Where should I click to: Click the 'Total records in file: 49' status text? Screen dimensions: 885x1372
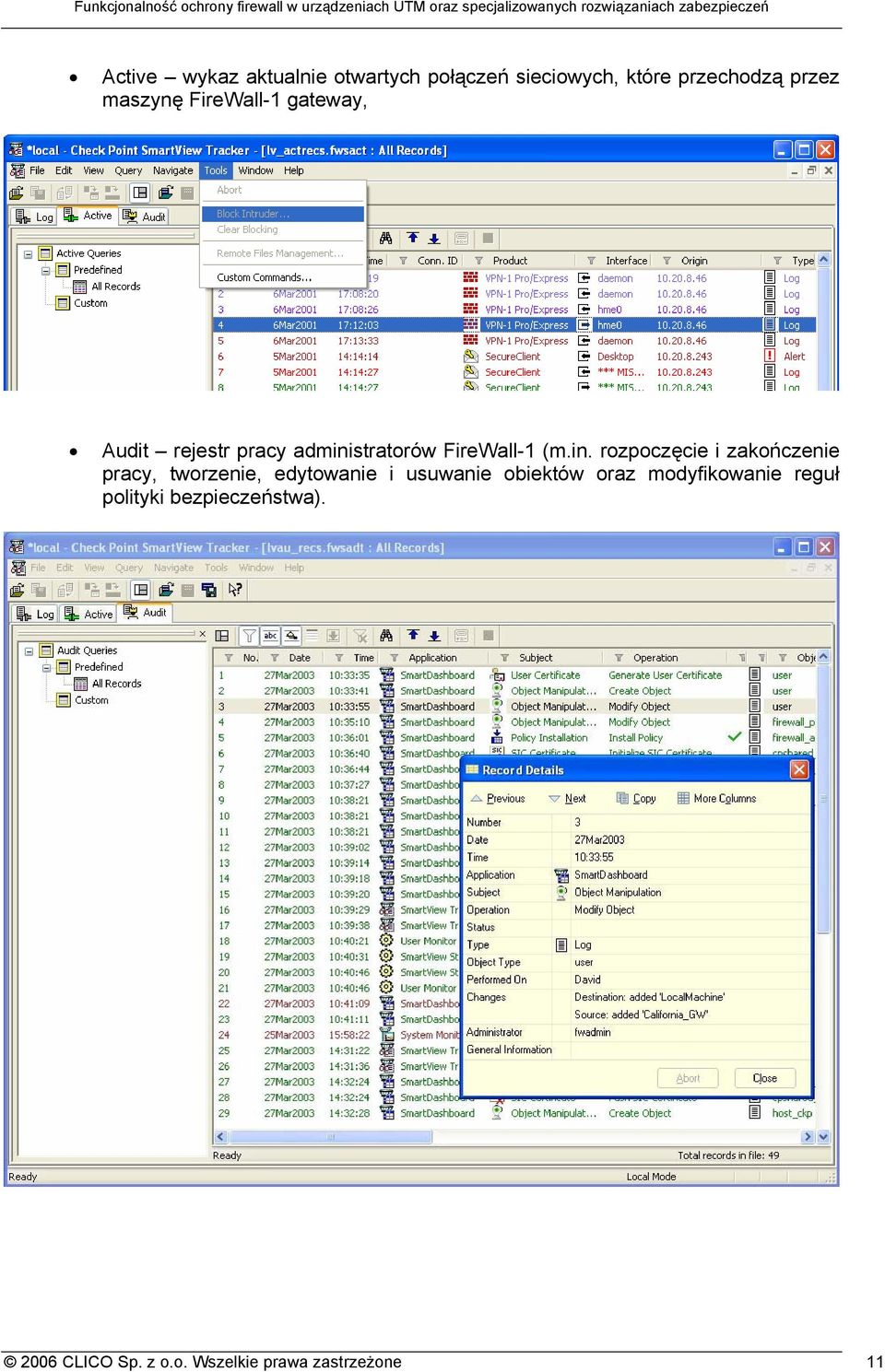728,1155
